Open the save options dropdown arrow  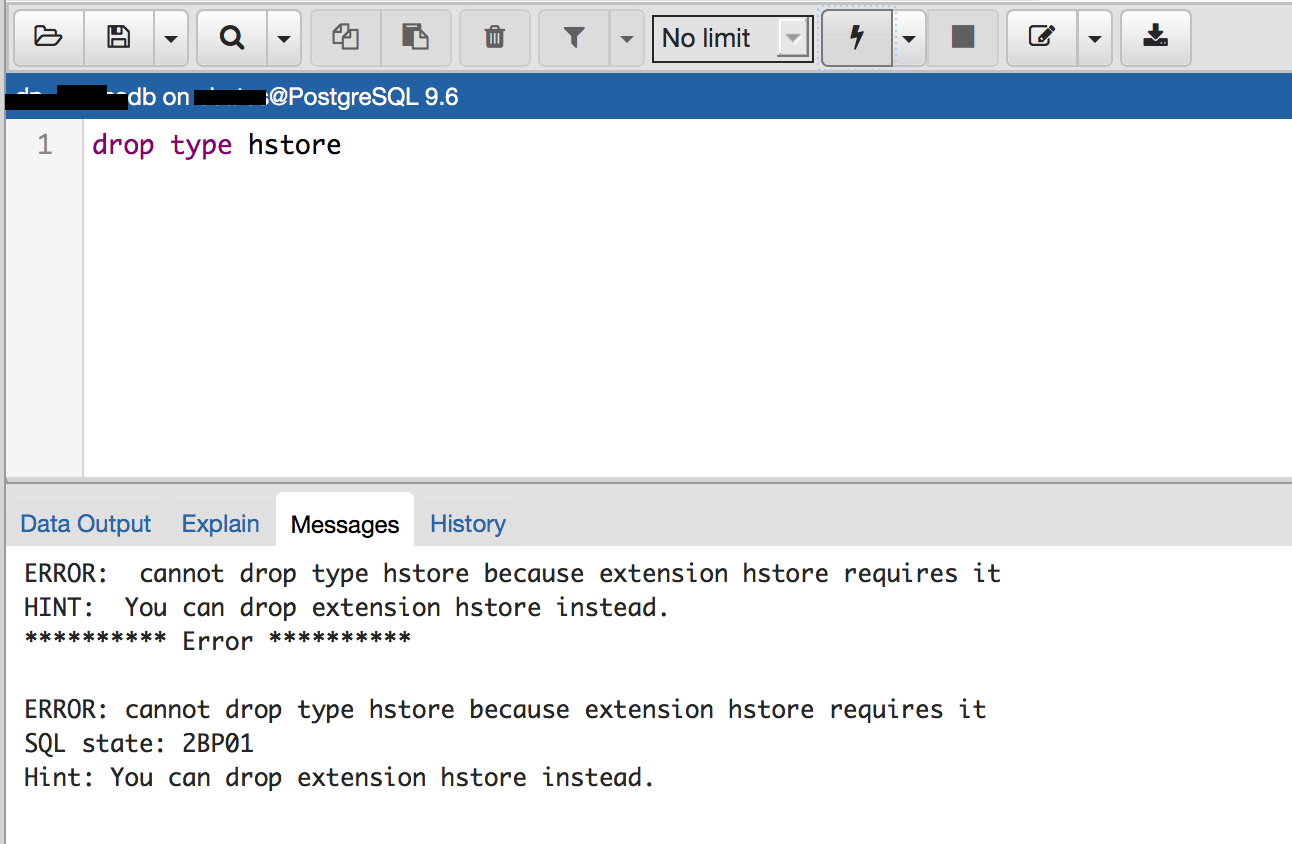(170, 37)
